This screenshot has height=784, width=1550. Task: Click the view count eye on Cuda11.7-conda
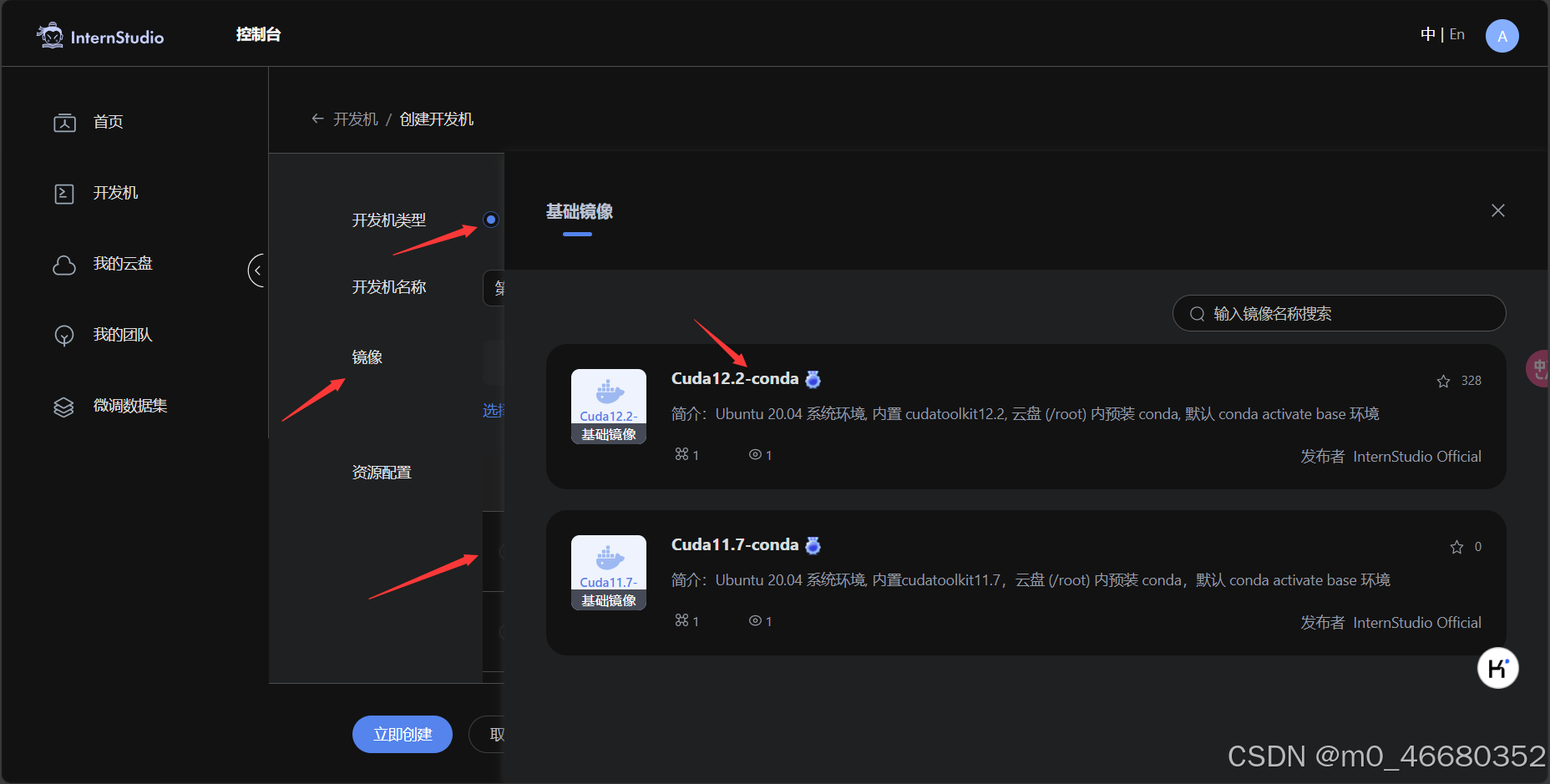pos(755,620)
